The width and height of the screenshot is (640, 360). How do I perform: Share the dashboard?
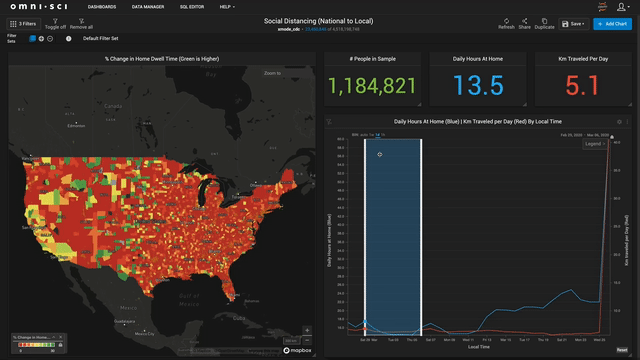click(524, 24)
